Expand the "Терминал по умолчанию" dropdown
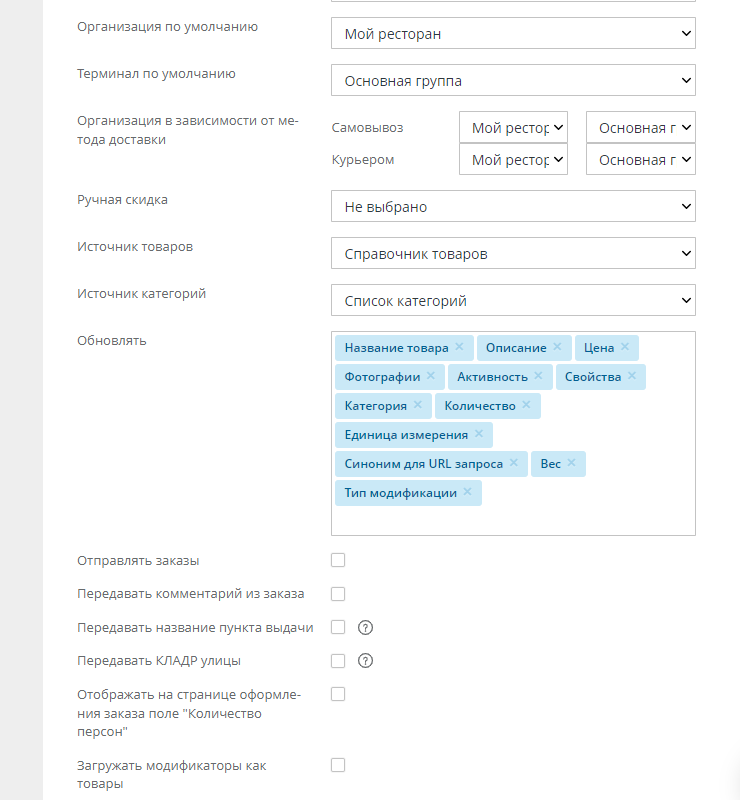The image size is (740, 800). (x=513, y=81)
